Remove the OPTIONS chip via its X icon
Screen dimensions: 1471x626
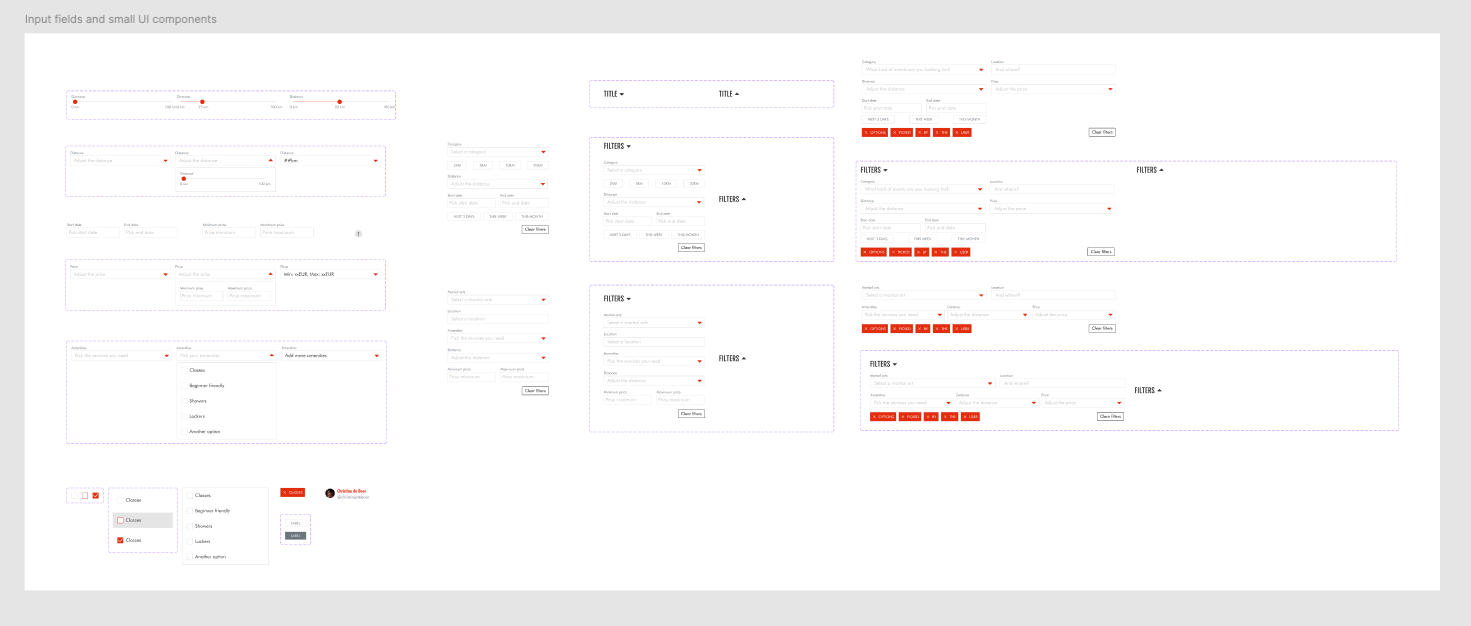[x=867, y=132]
